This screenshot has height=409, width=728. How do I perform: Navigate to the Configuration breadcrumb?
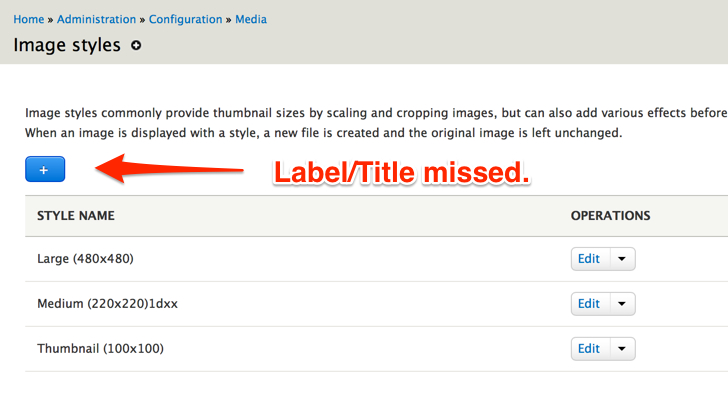coord(185,19)
